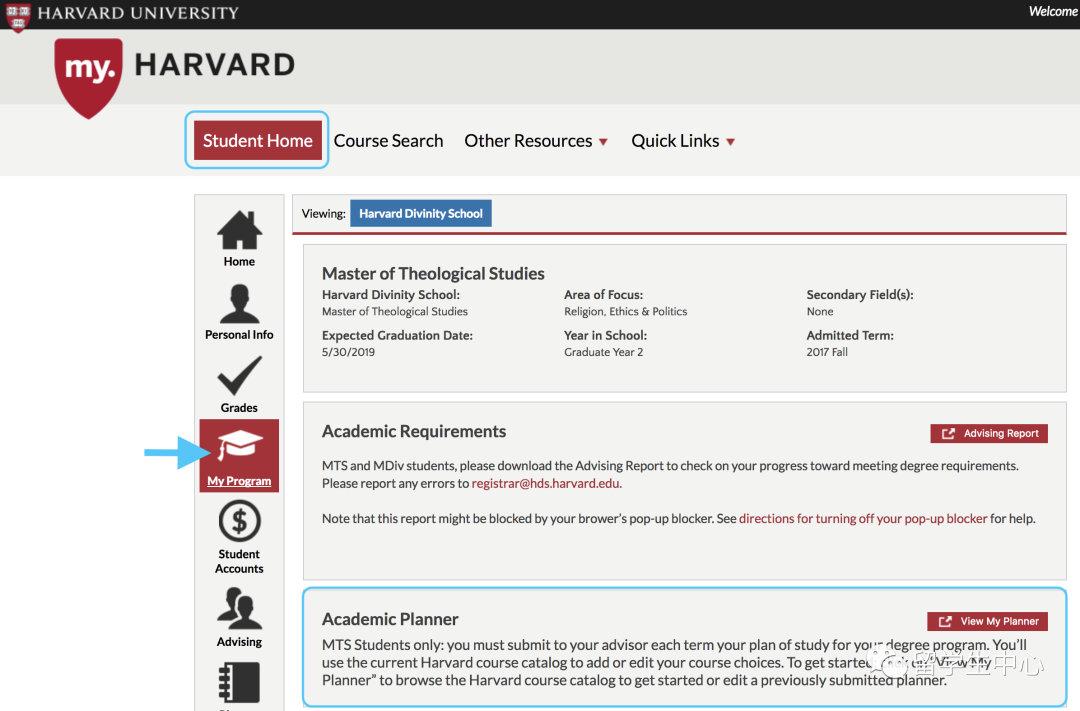Expand the Quick Links dropdown
The height and width of the screenshot is (711, 1080).
coord(683,141)
